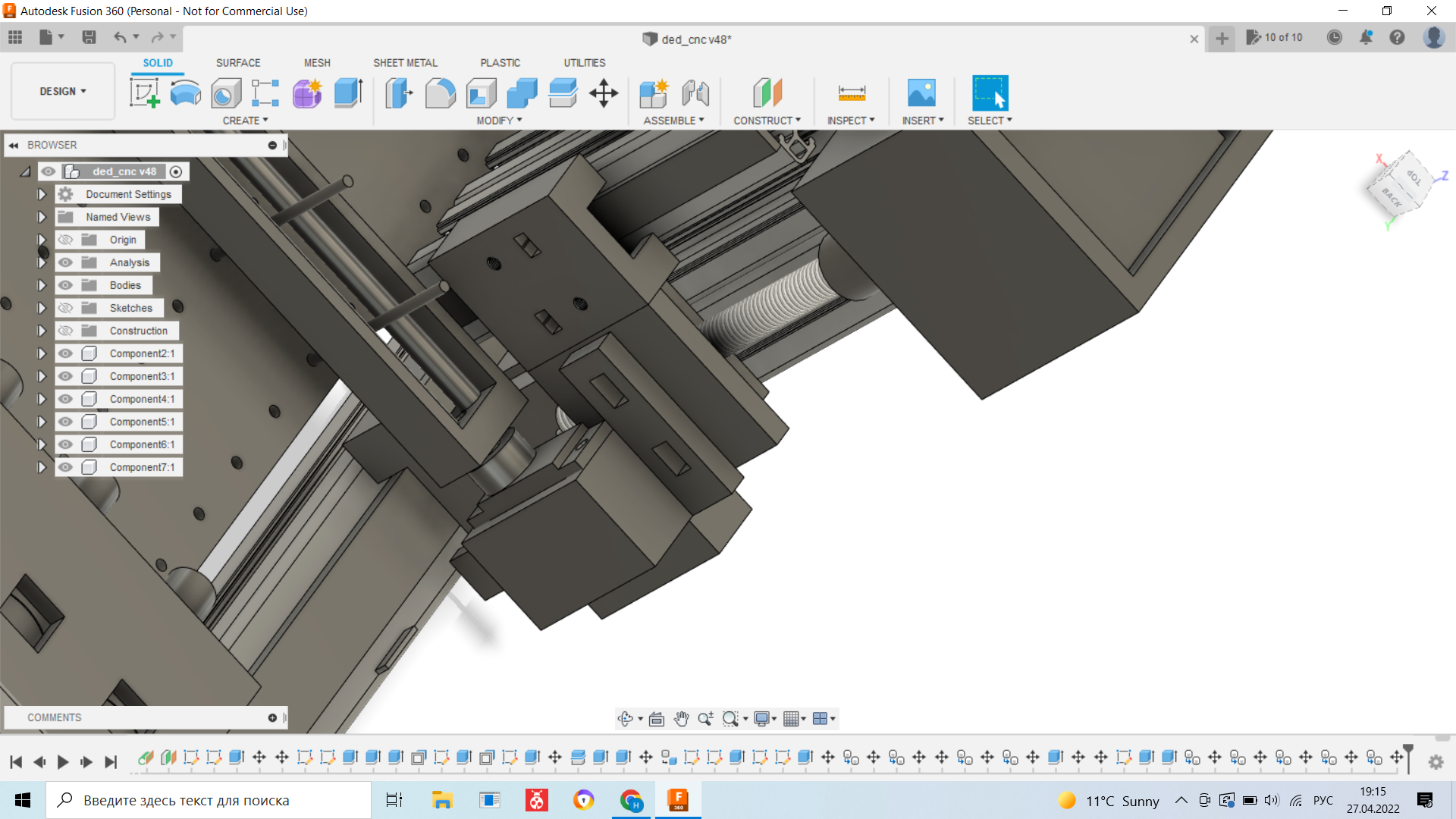Expand the Named Views folder
Screen dimensions: 1456x819
[42, 217]
